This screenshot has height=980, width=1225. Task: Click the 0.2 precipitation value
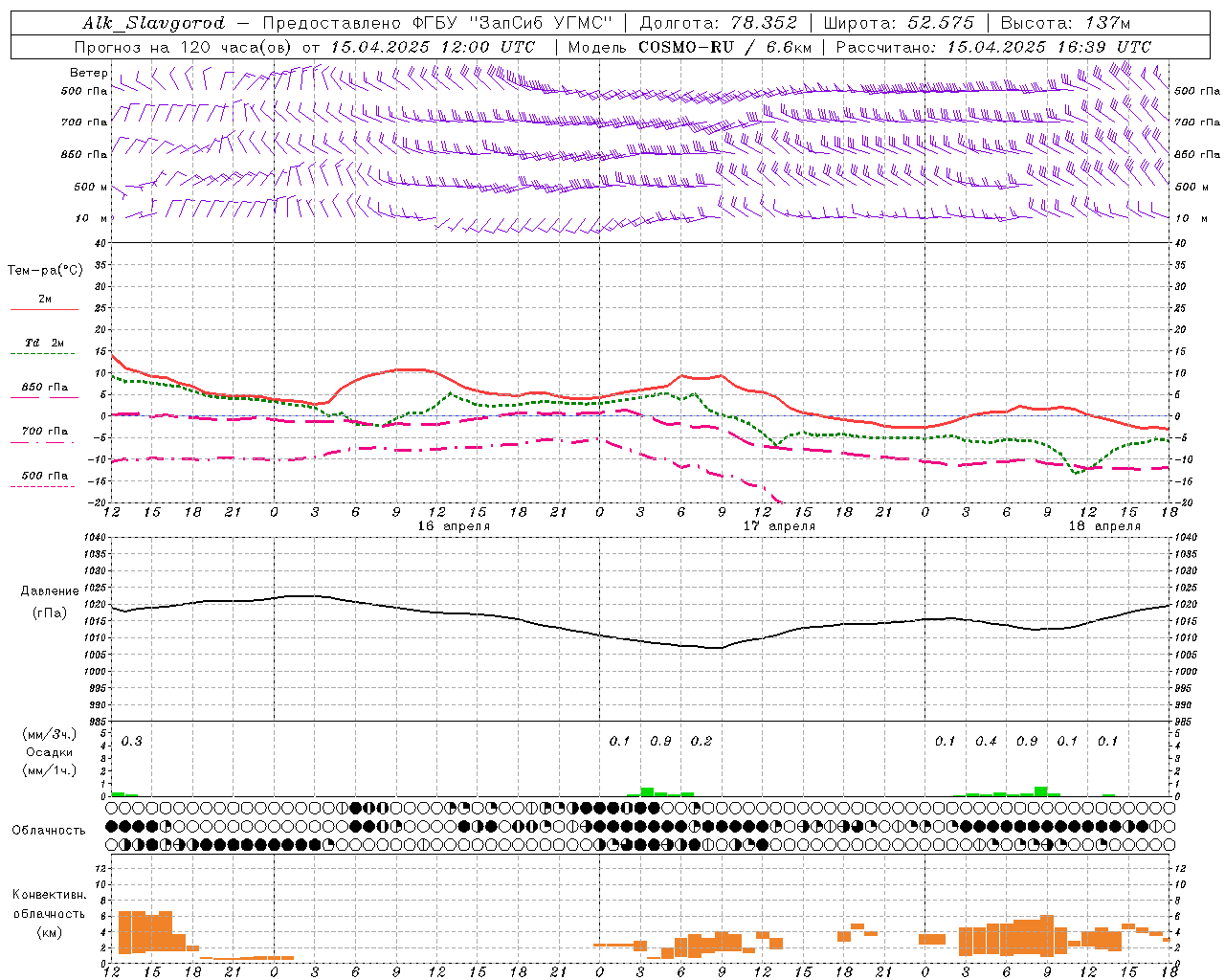[702, 741]
